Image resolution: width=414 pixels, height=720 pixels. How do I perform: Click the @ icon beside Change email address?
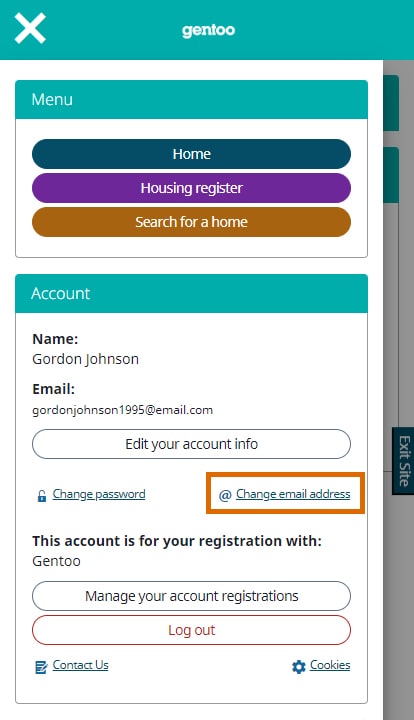[225, 495]
